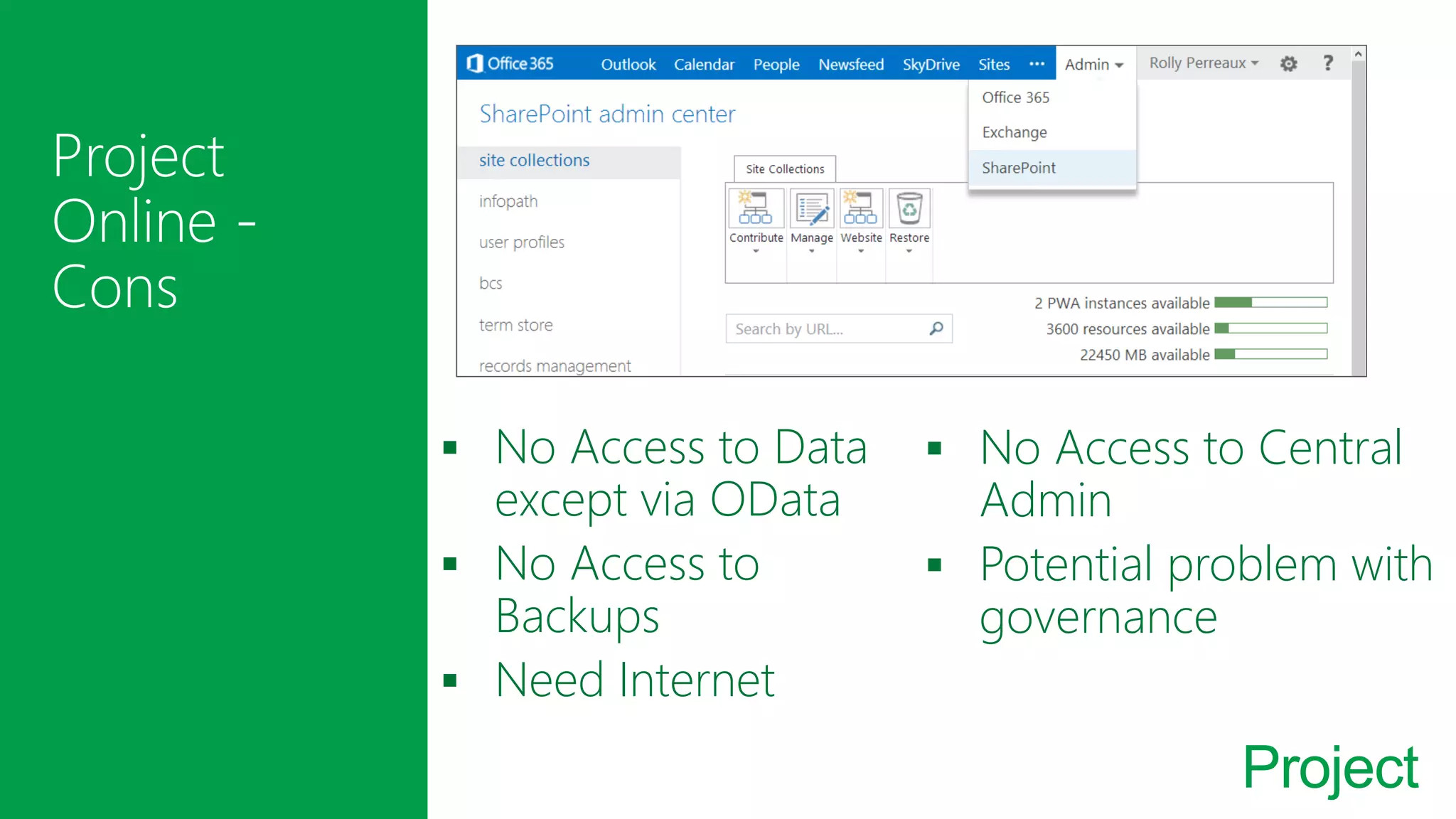The image size is (1456, 819).
Task: Expand the Contribute dropdown arrow
Action: coord(756,251)
